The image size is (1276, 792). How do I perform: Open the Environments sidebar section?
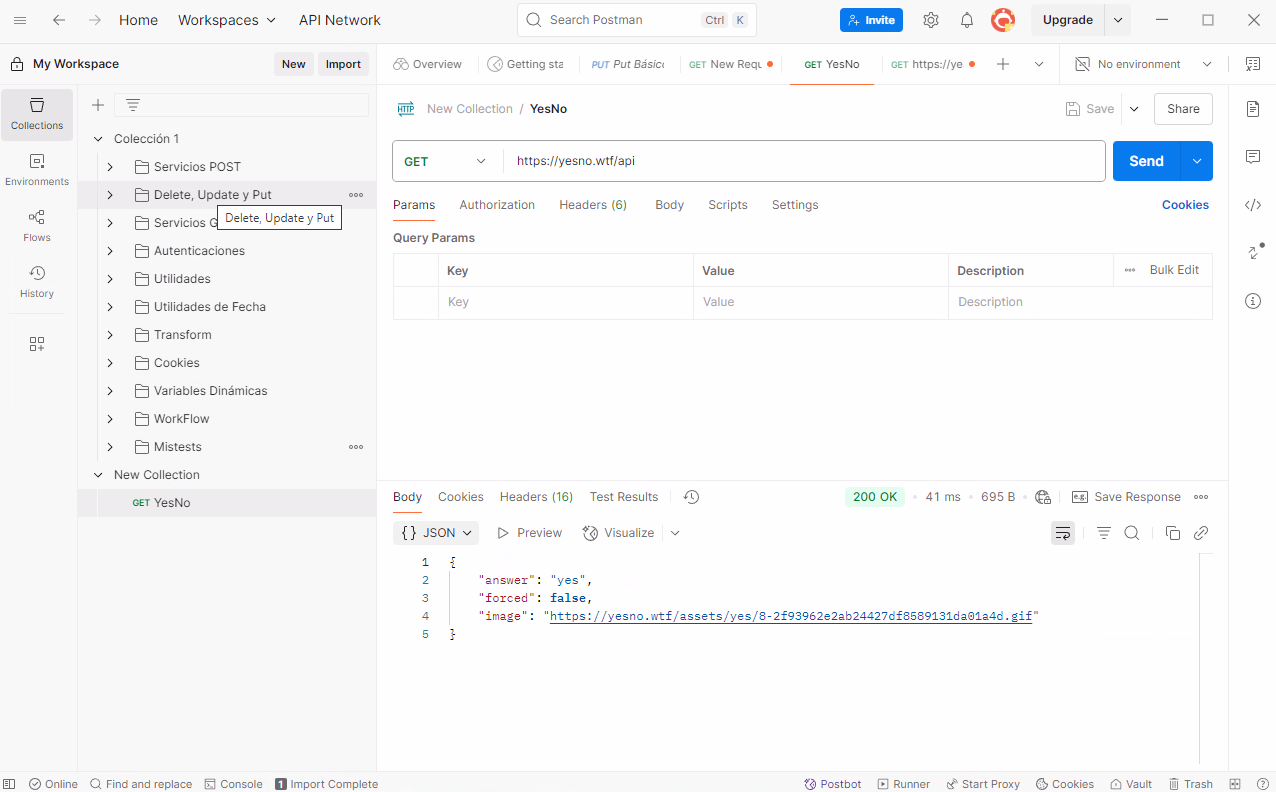click(x=36, y=170)
